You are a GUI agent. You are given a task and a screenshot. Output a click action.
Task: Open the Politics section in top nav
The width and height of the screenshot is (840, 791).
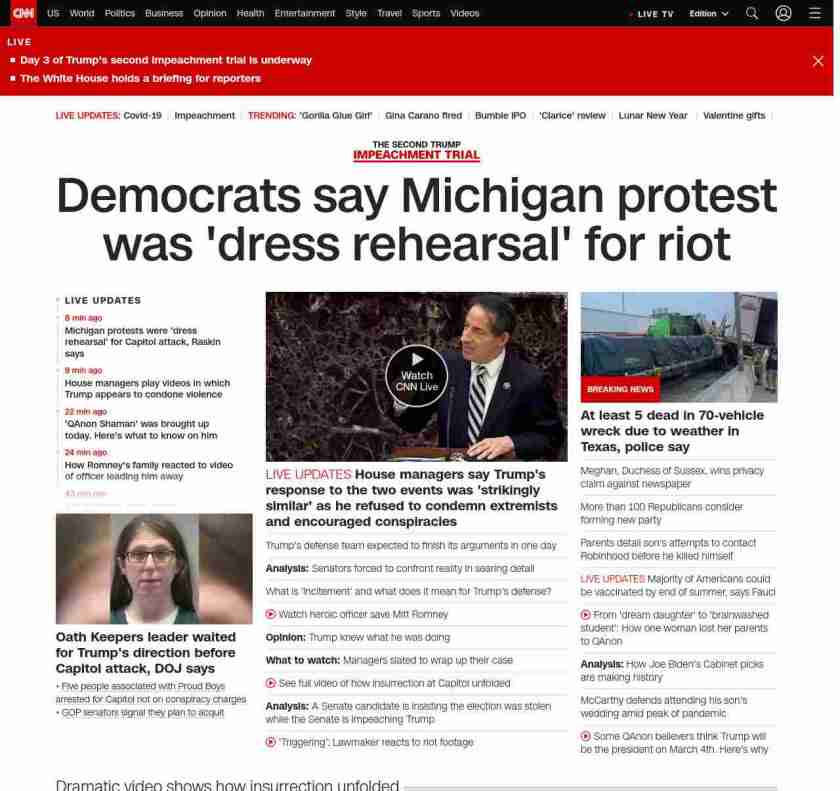[120, 13]
